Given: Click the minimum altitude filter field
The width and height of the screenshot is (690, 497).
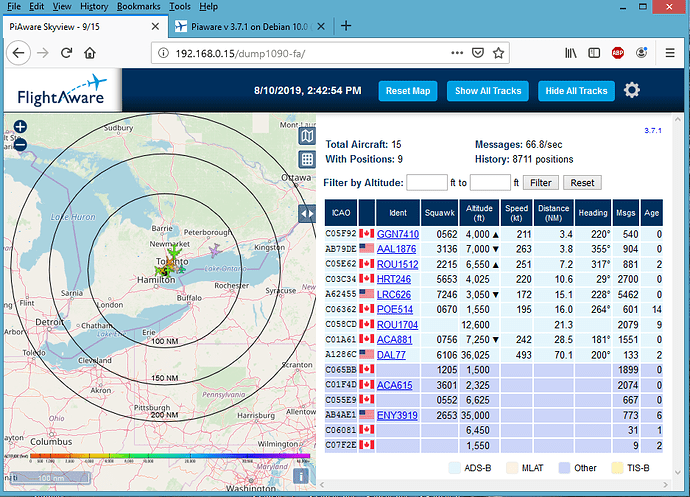Looking at the screenshot, I should point(427,182).
